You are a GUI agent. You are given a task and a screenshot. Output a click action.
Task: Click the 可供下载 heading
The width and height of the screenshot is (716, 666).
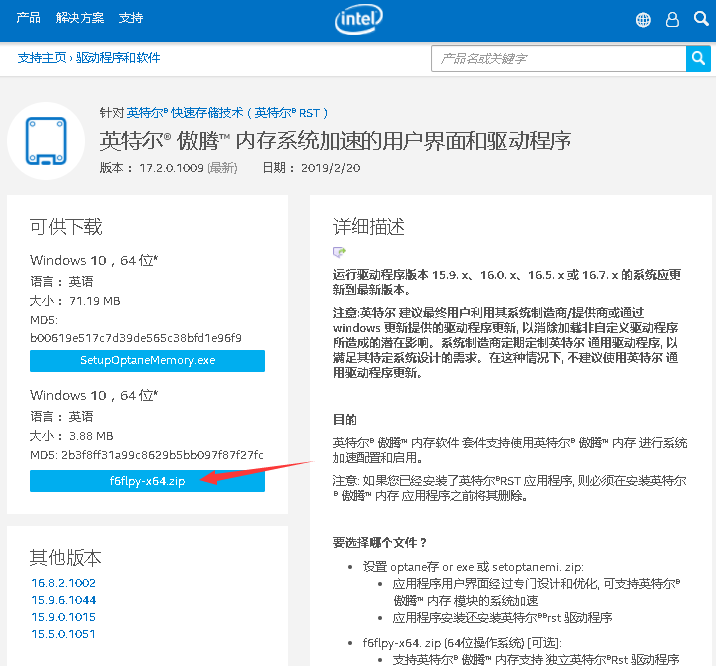(x=66, y=227)
